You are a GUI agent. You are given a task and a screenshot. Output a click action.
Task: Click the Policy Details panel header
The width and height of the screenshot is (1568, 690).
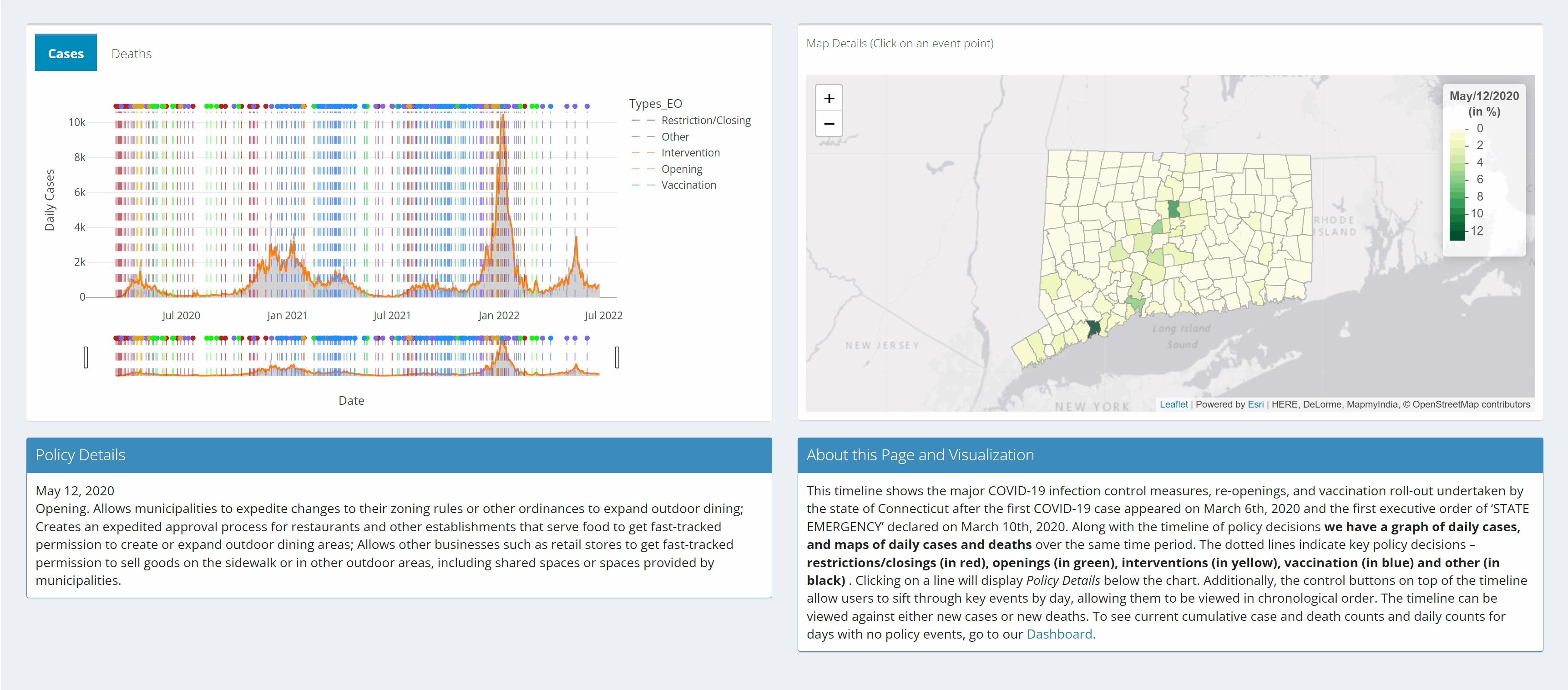click(x=399, y=455)
